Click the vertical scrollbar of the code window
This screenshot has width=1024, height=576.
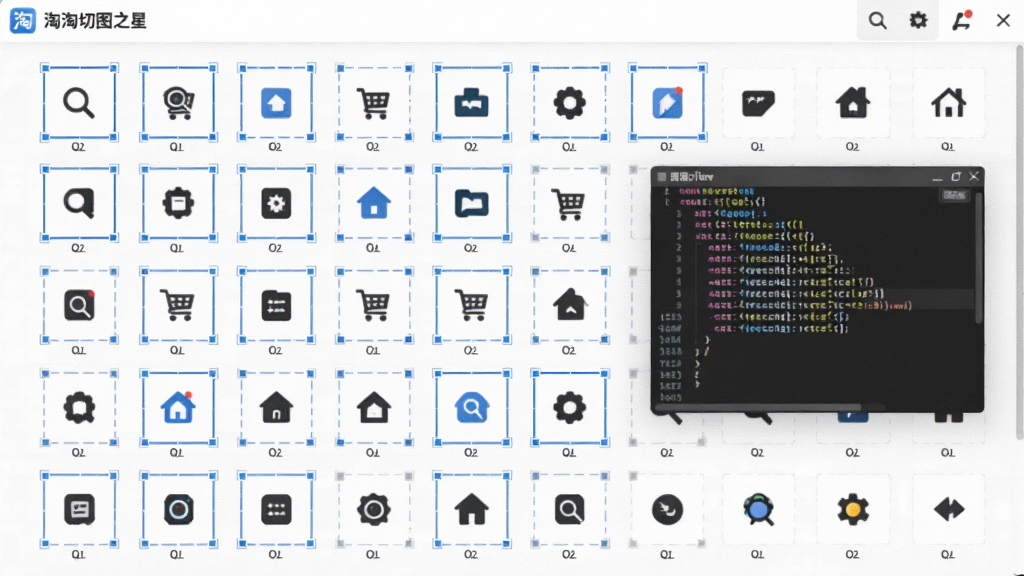click(x=978, y=258)
